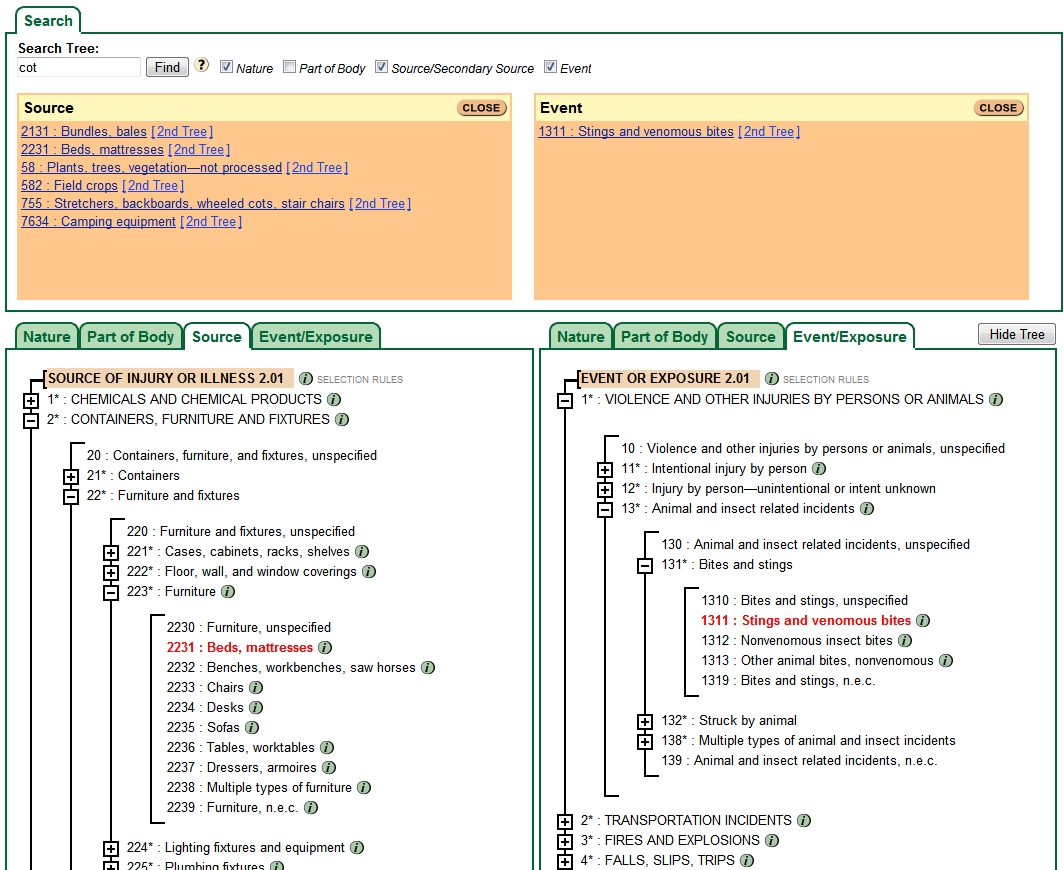Open info icon beside Source of Injury heading
Screen dimensions: 1064x870
305,379
